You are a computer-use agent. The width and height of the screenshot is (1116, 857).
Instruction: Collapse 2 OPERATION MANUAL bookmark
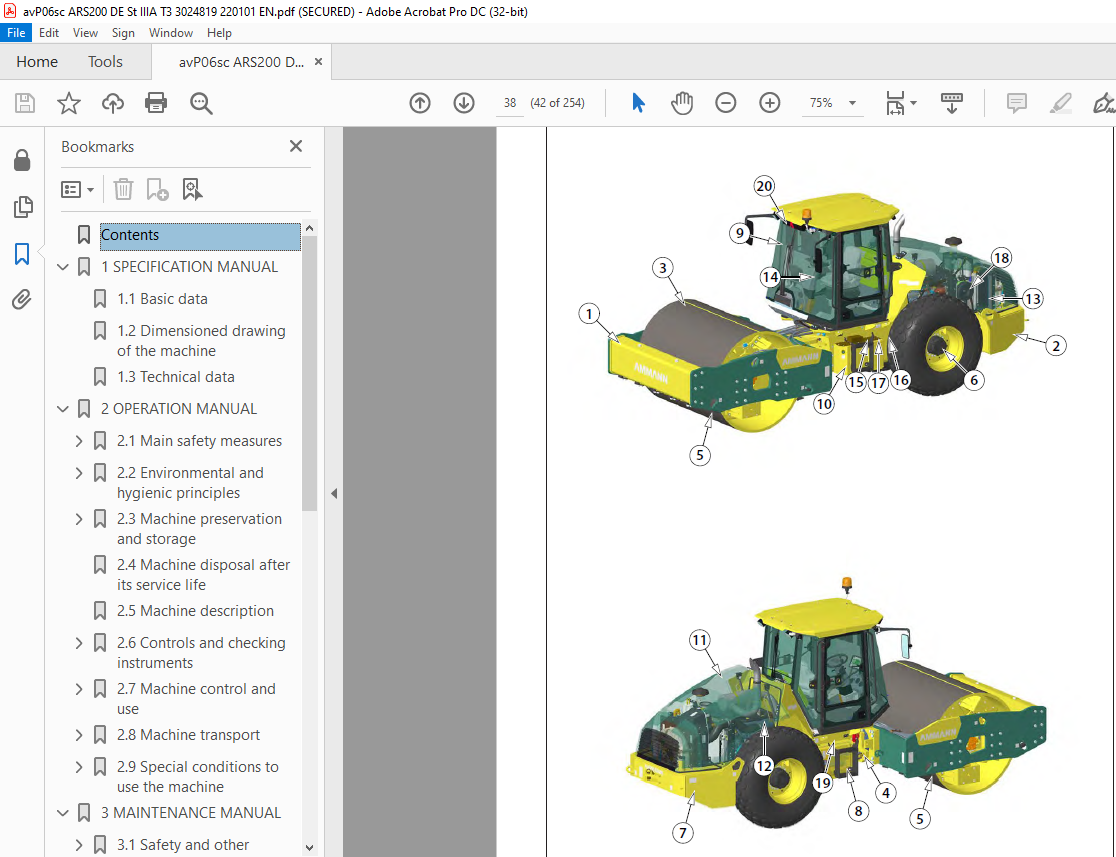63,409
